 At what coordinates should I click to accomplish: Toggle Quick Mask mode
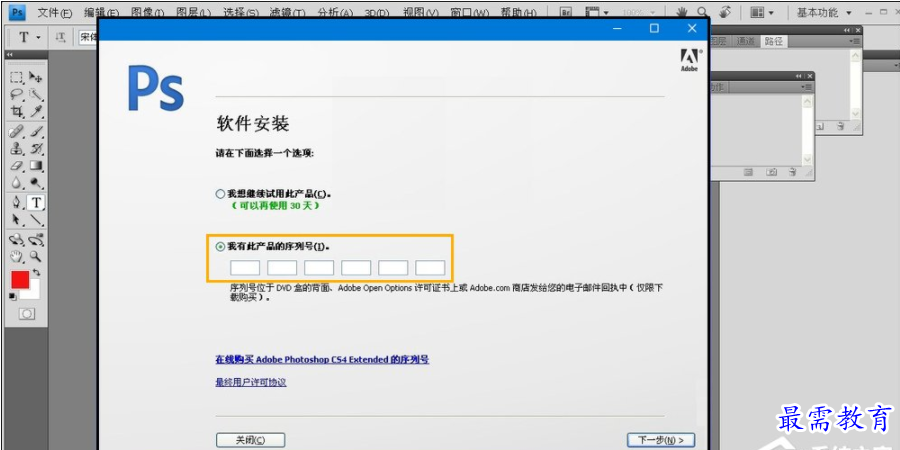point(27,313)
